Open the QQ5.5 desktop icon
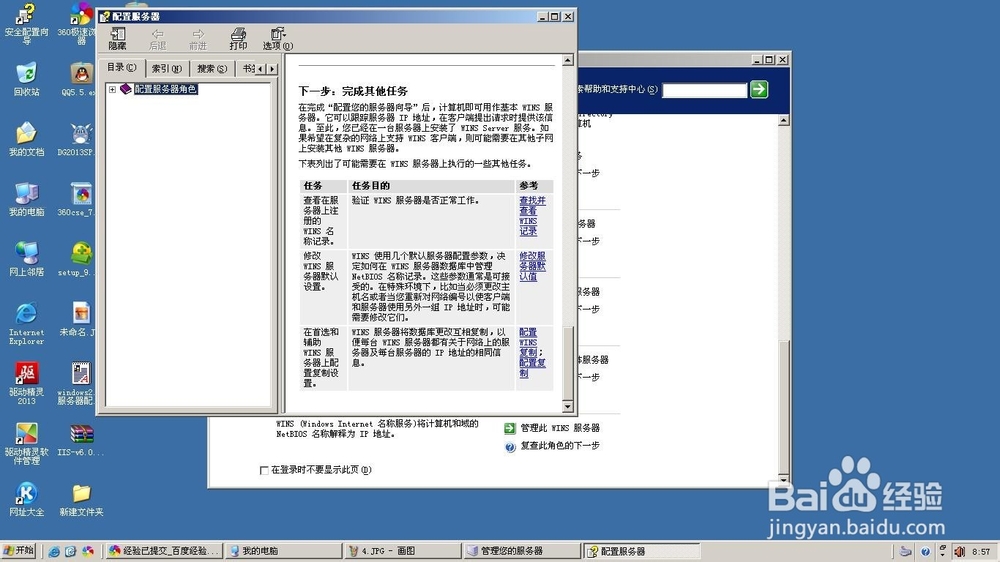The image size is (1000, 562). (79, 78)
